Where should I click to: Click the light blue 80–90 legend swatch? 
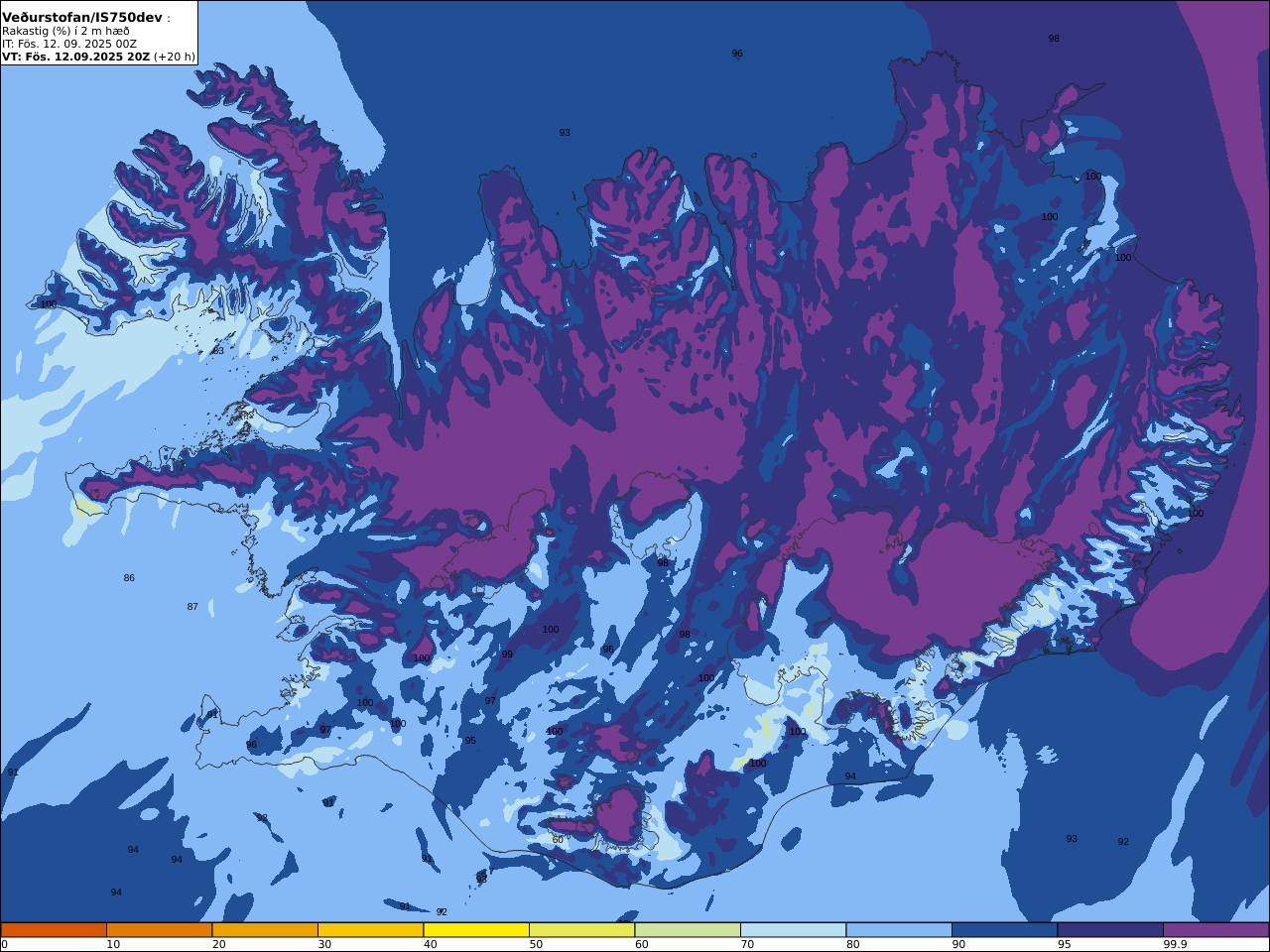(x=899, y=930)
